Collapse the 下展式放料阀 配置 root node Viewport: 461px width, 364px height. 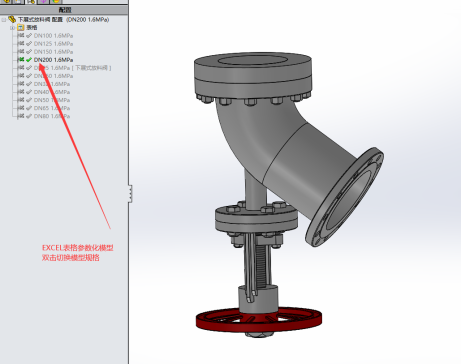pyautogui.click(x=4, y=20)
